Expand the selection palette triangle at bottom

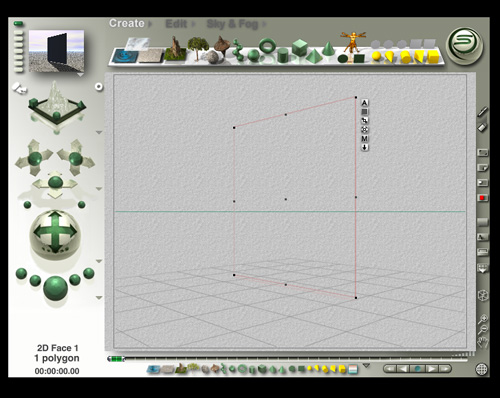pyautogui.click(x=366, y=366)
